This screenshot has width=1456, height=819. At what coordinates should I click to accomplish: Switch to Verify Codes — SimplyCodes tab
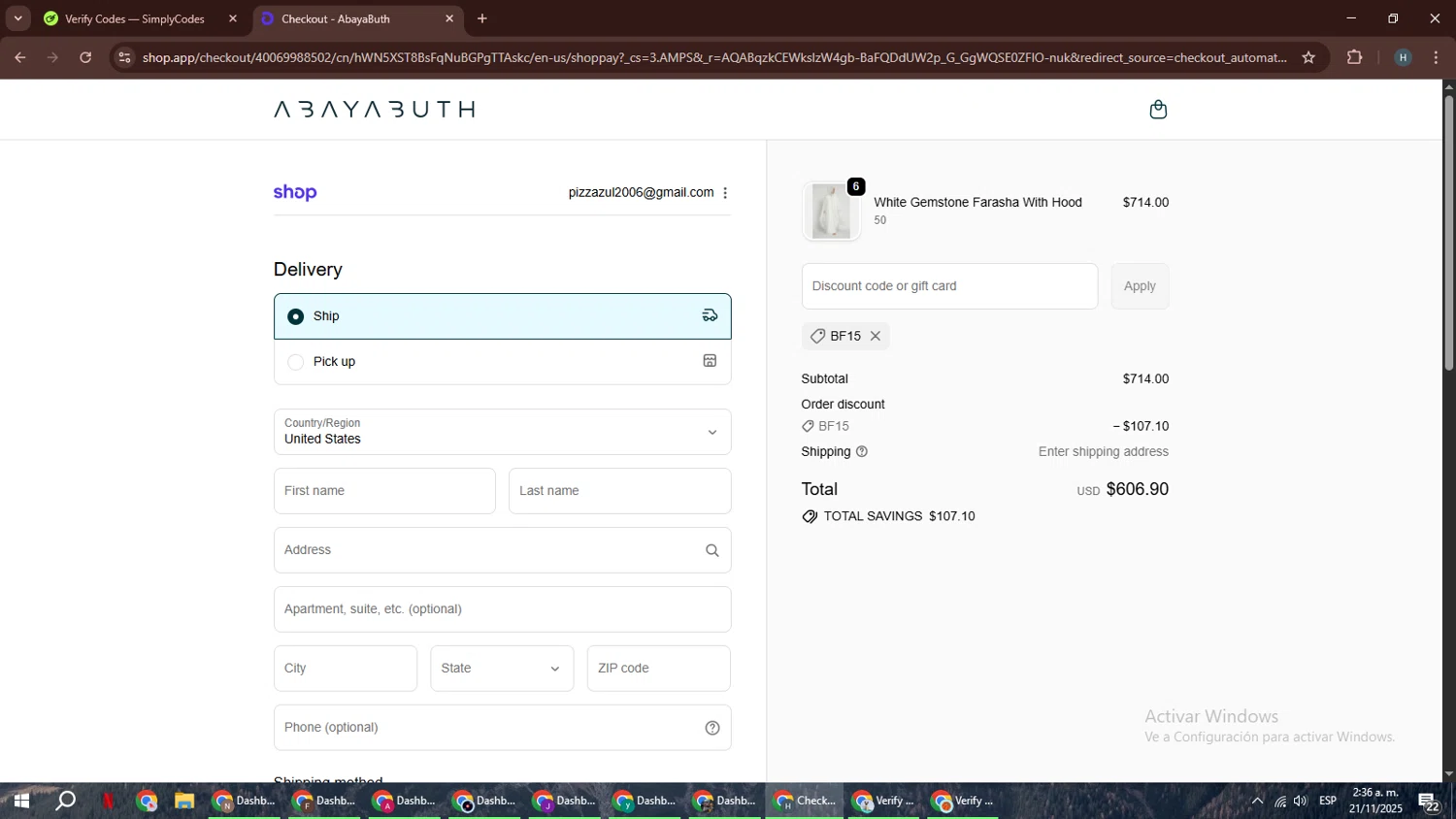tap(134, 18)
